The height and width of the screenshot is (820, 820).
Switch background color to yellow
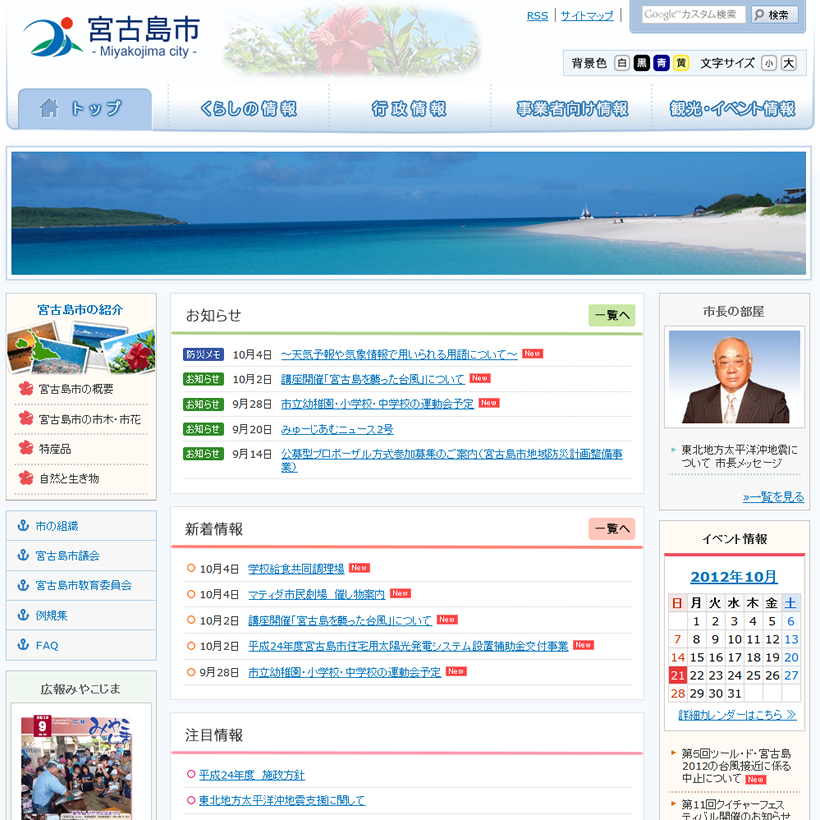point(681,63)
